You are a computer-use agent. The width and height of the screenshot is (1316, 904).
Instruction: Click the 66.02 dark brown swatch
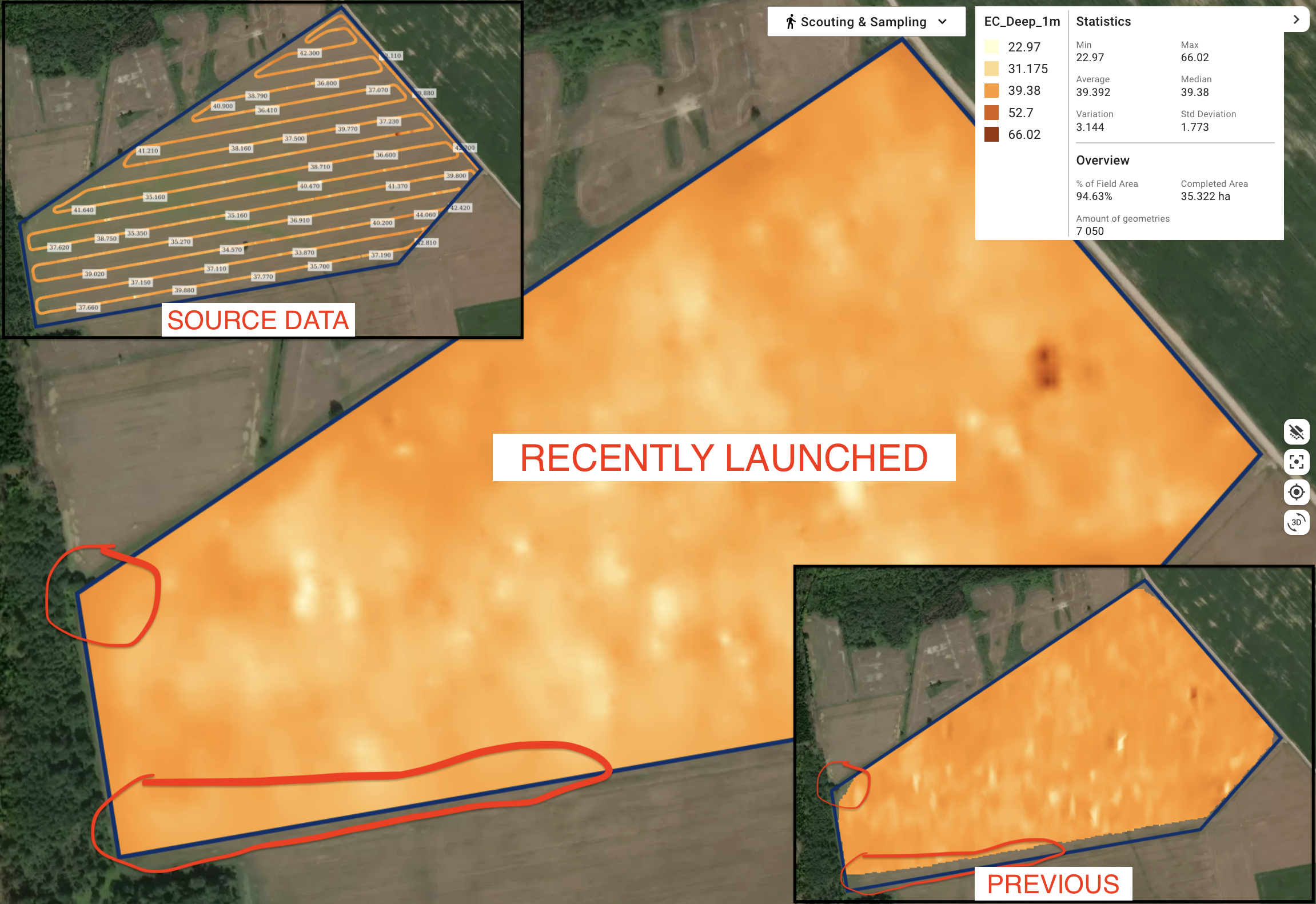tap(991, 134)
